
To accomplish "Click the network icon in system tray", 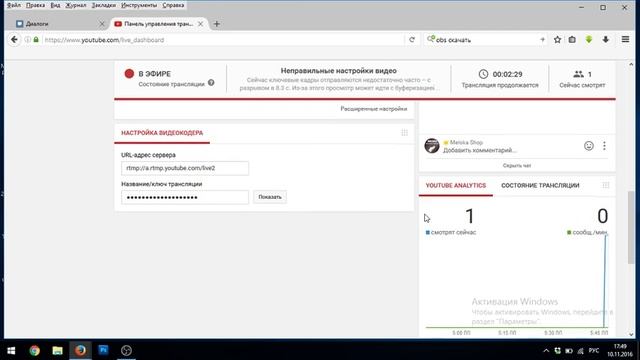I will (x=580, y=351).
